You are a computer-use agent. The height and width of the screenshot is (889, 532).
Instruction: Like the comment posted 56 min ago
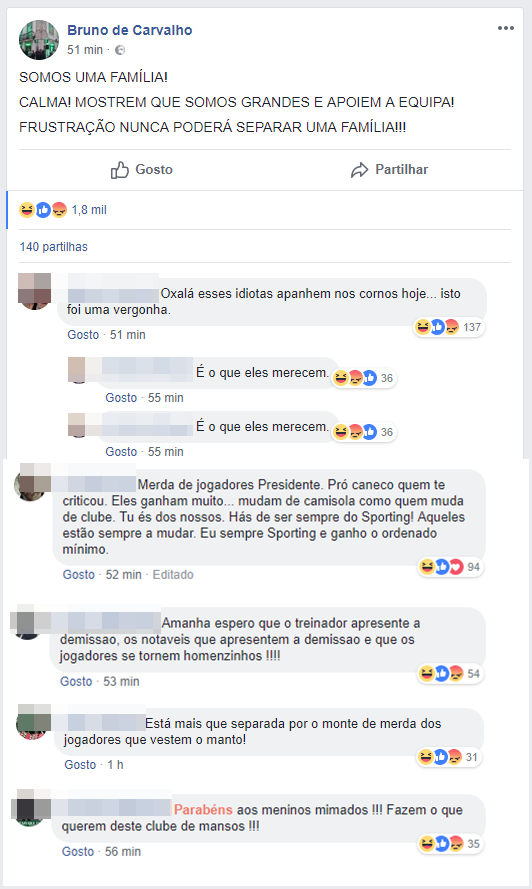pos(78,852)
